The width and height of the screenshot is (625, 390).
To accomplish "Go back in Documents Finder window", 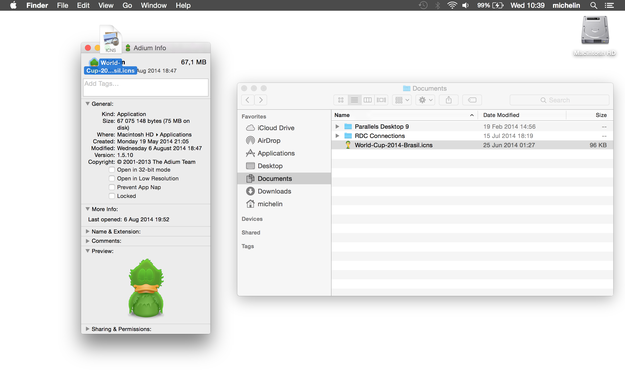I will click(248, 100).
